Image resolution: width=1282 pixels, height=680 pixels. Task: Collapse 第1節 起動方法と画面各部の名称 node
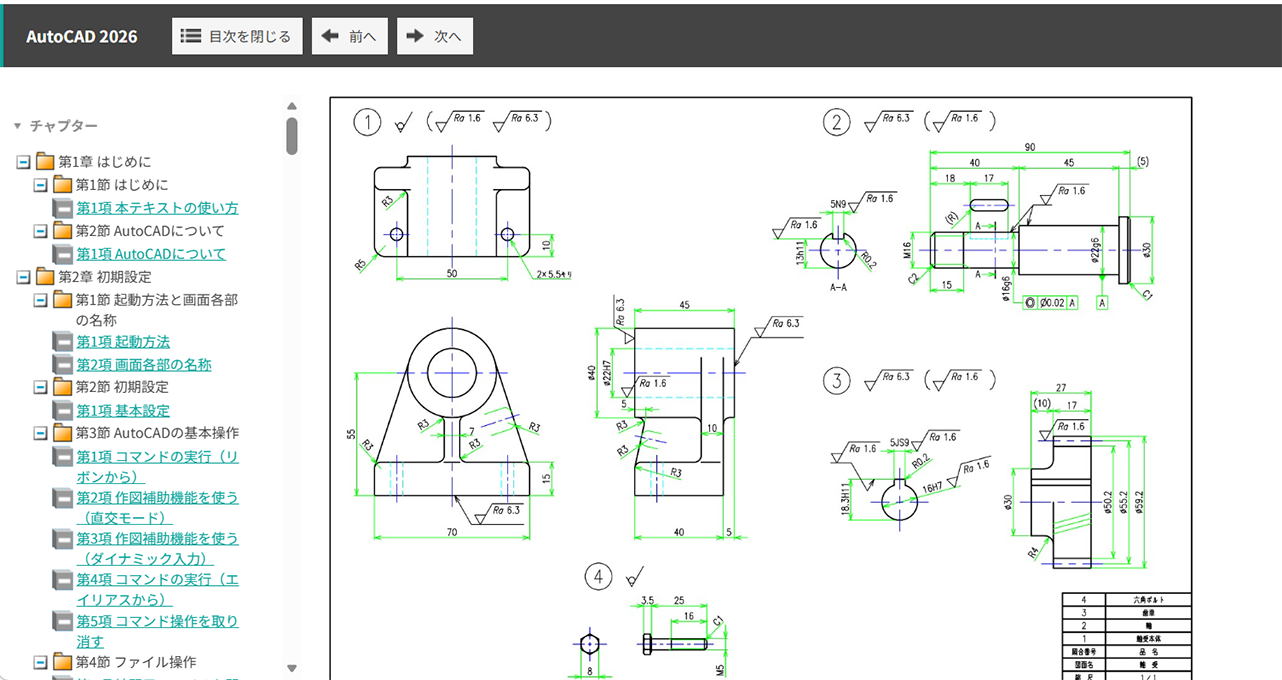41,300
